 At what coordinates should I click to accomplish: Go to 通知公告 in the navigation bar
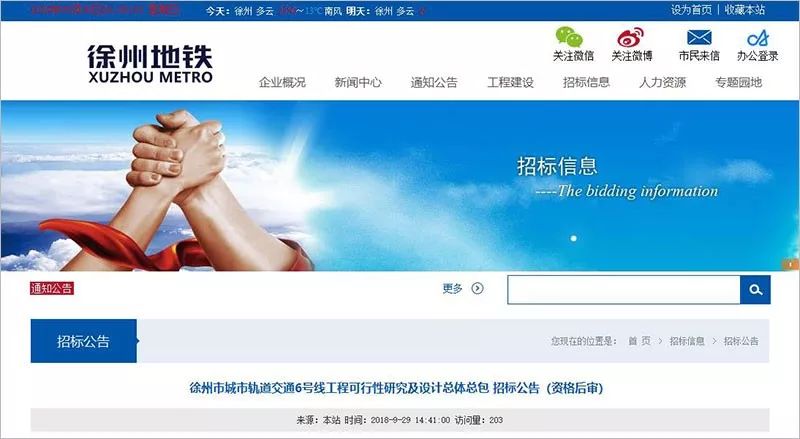[434, 82]
